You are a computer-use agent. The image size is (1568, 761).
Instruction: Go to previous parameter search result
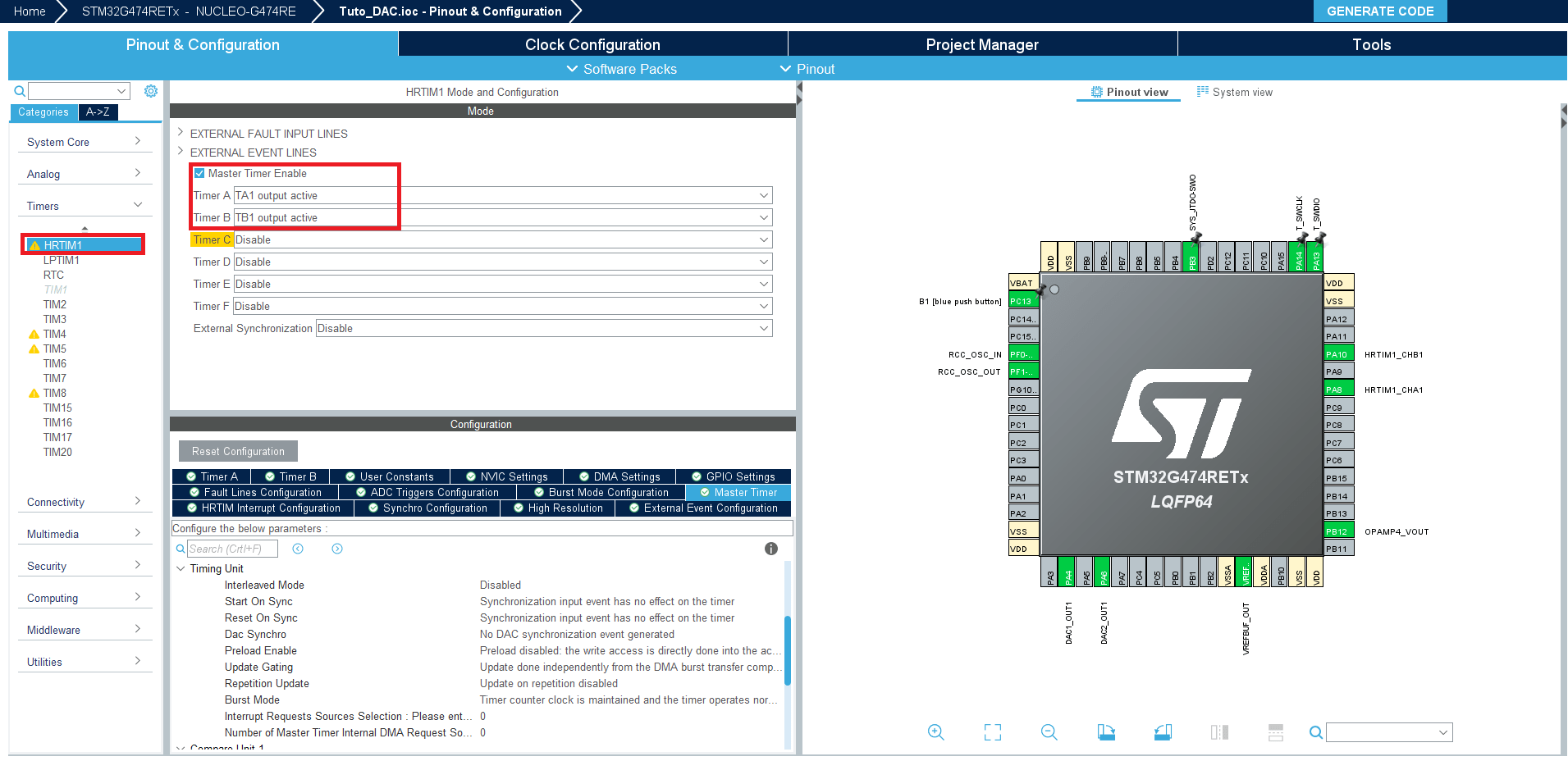coord(298,549)
